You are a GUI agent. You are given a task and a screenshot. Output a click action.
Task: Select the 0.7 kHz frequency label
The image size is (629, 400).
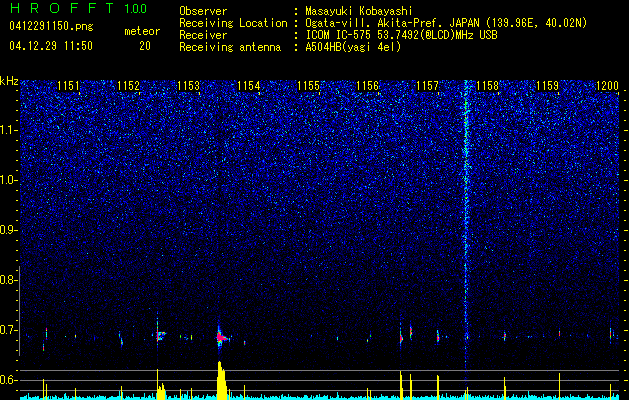pos(8,330)
